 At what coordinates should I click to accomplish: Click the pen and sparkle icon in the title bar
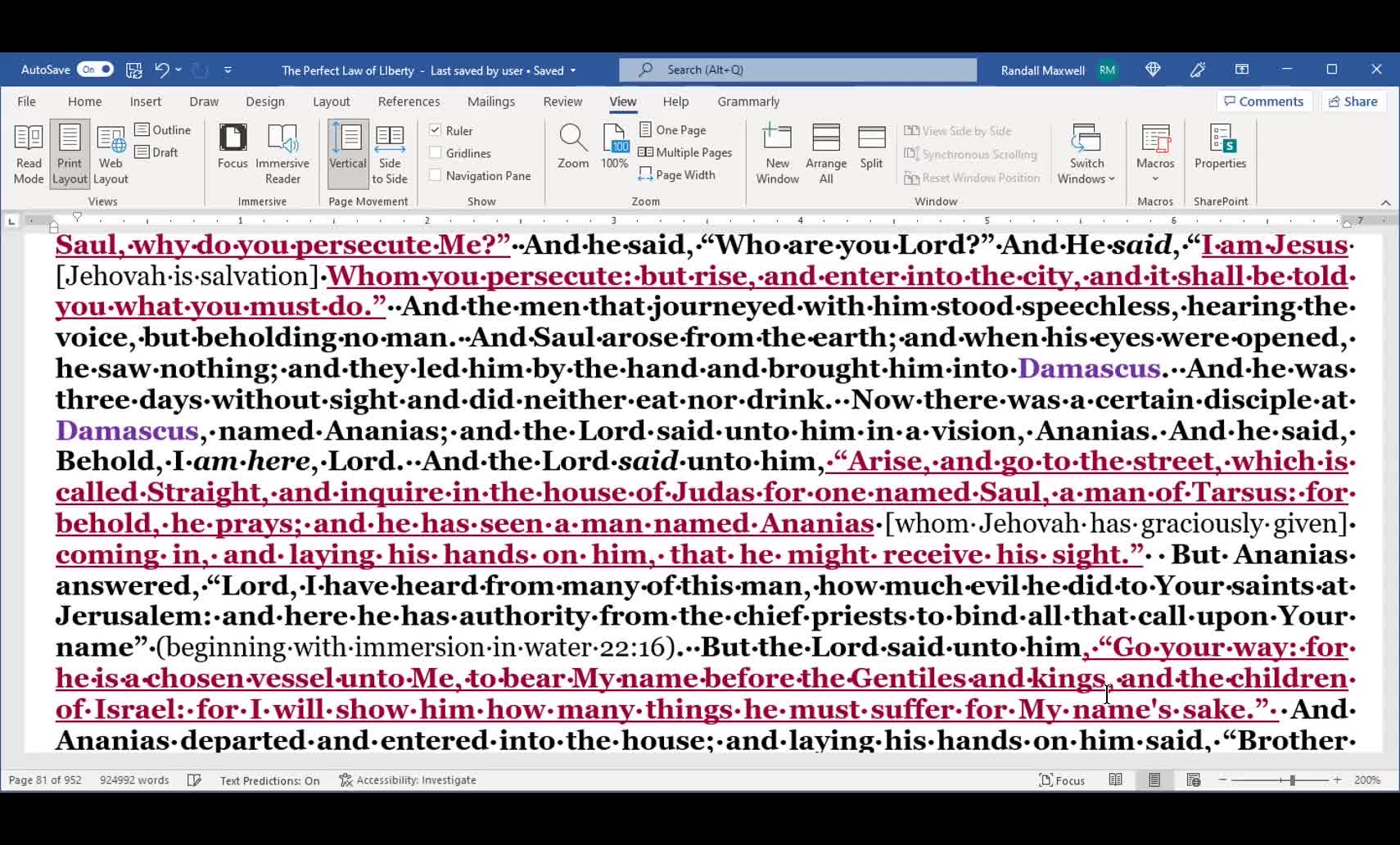(x=1198, y=70)
